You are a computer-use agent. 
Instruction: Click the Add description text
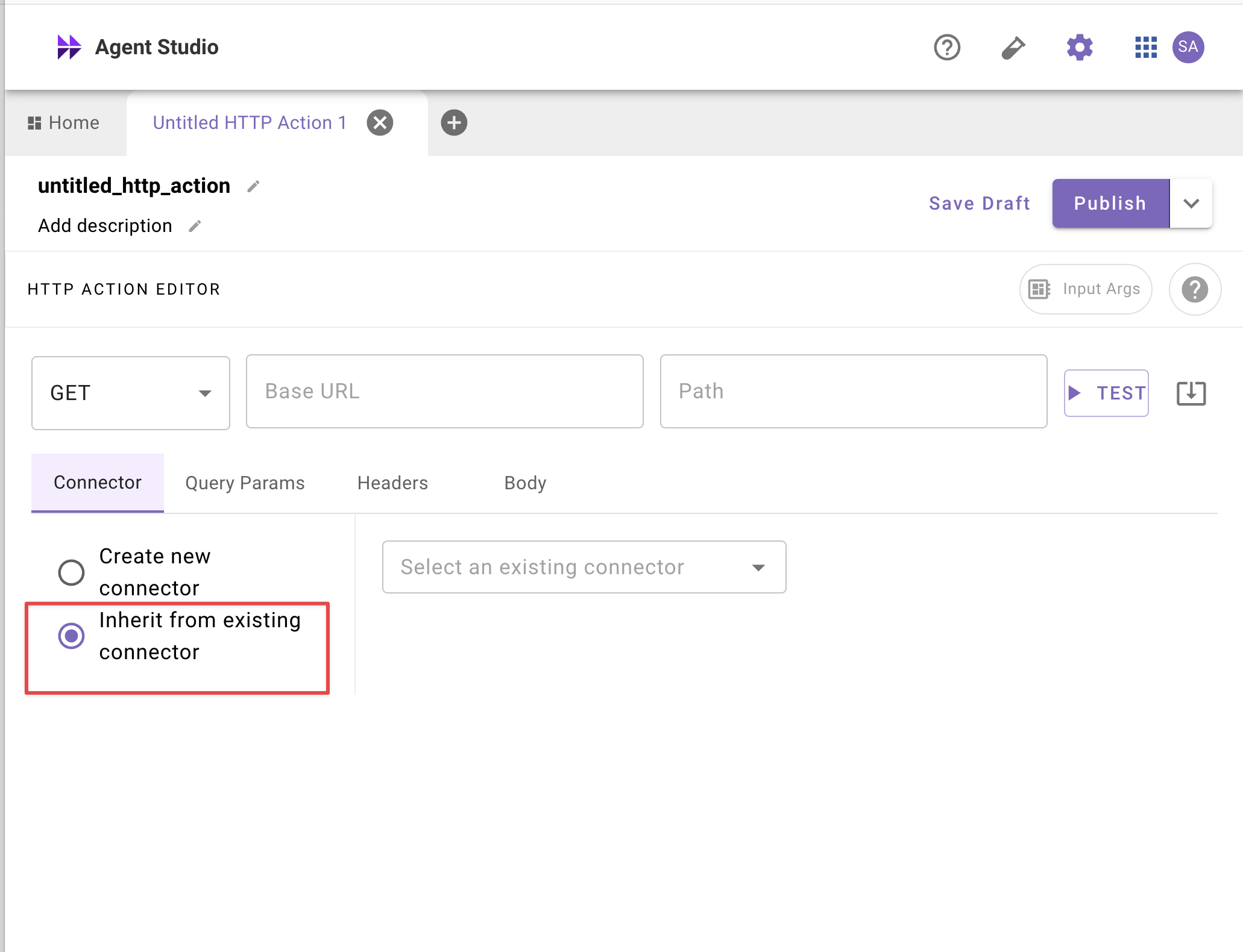point(105,226)
